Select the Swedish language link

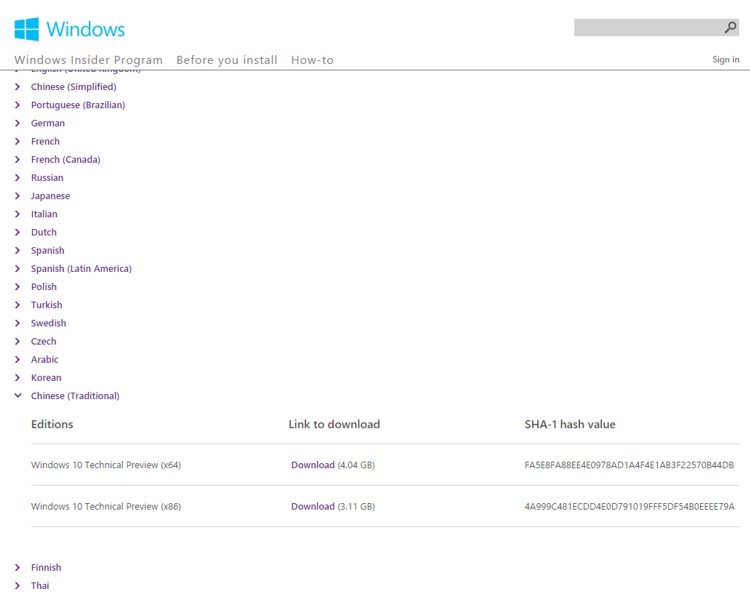[48, 323]
